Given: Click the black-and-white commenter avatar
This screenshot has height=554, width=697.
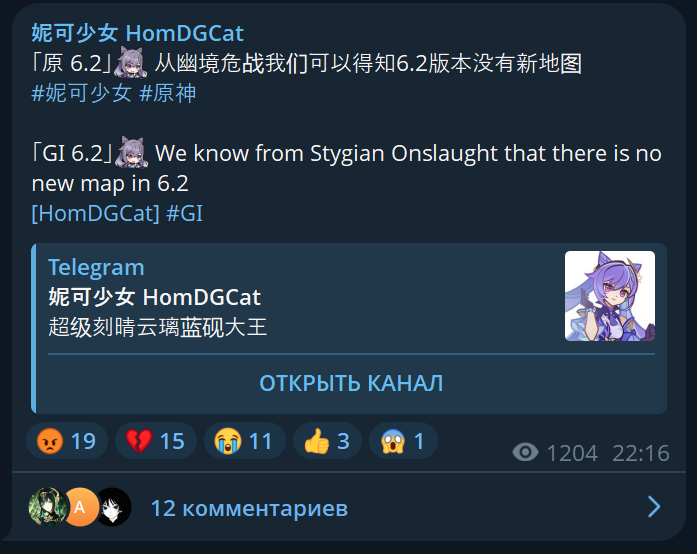Looking at the screenshot, I should coord(113,507).
